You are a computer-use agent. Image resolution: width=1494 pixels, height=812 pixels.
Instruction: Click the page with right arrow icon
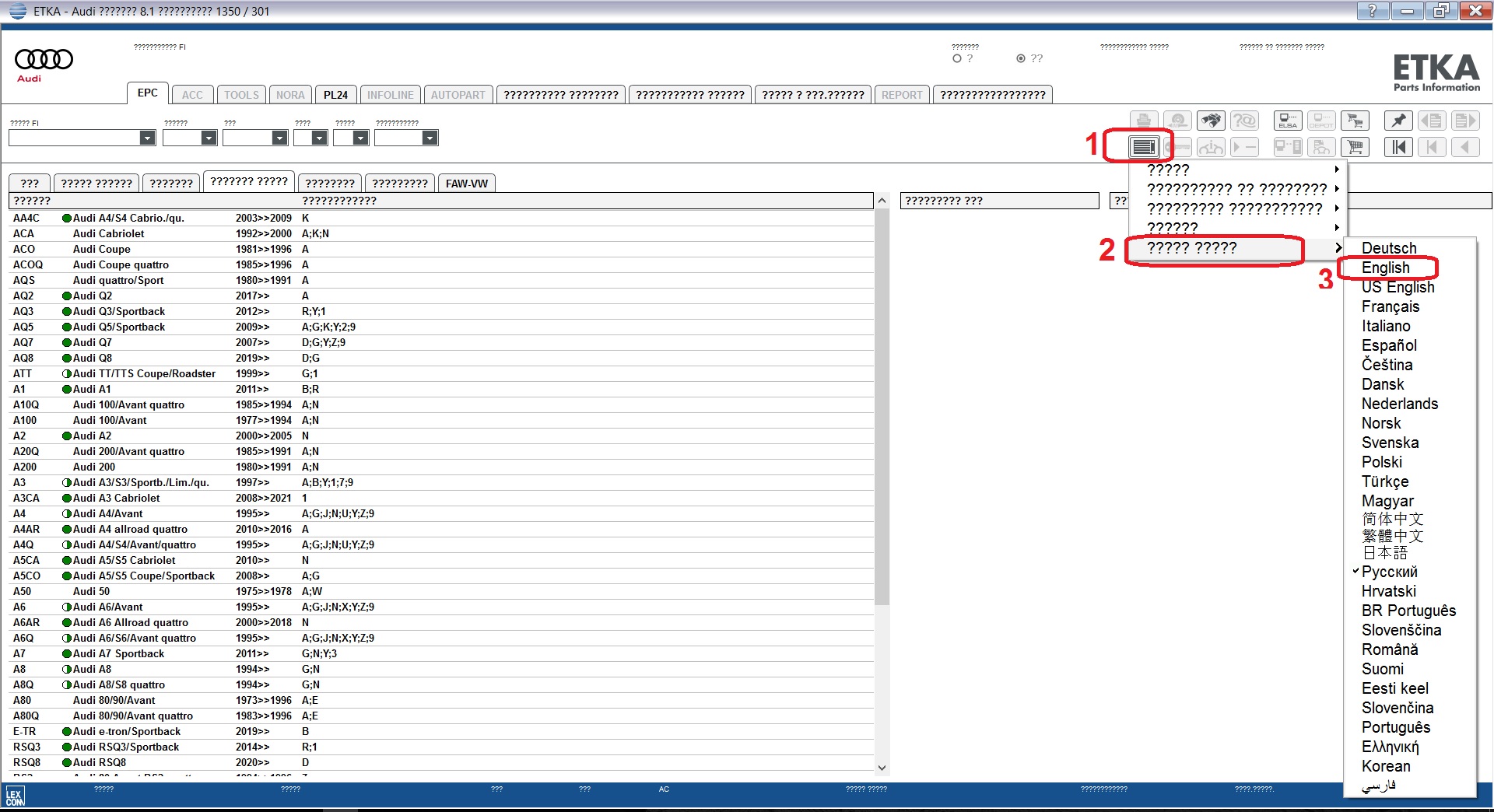1465,121
